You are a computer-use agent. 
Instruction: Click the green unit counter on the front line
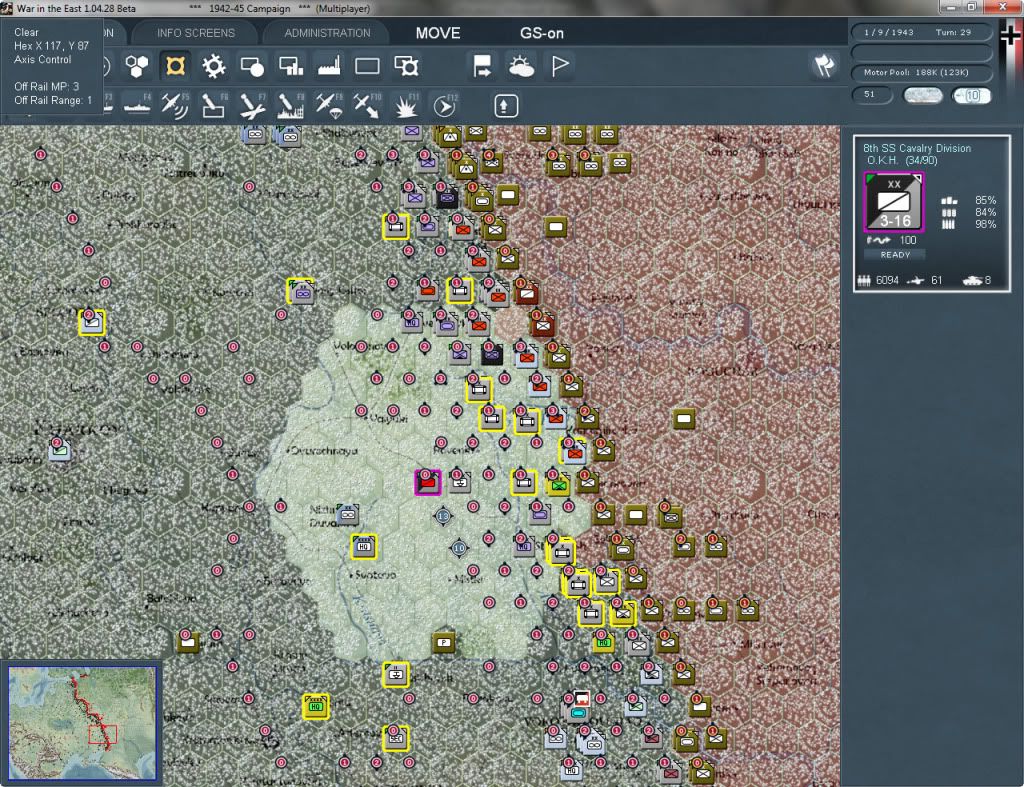558,485
